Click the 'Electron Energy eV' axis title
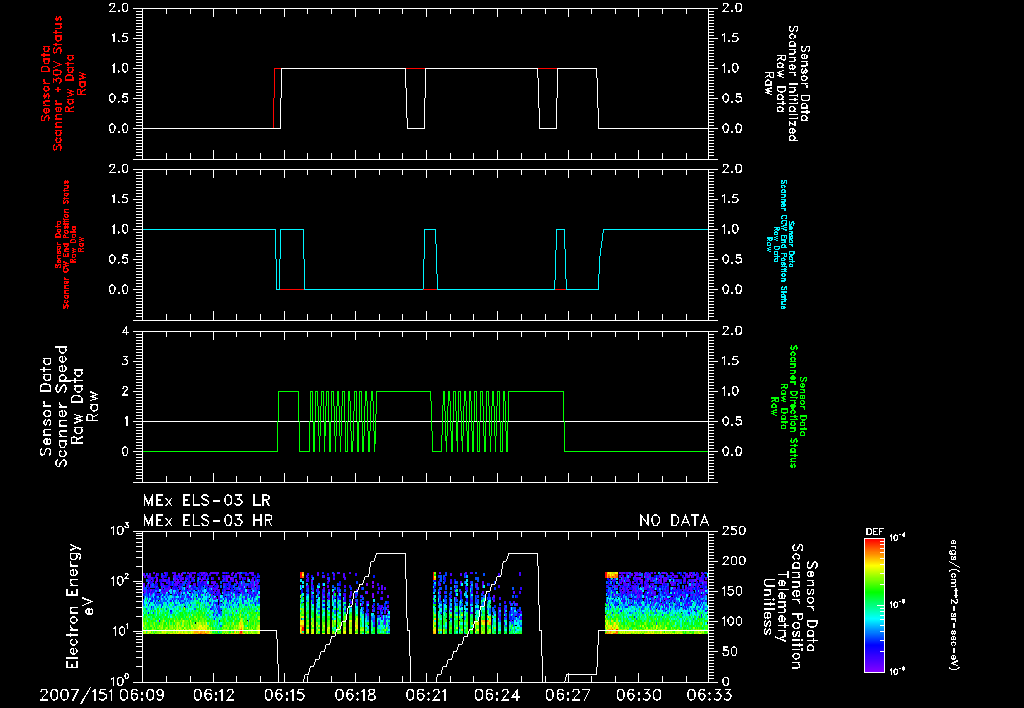1024x708 pixels. point(80,606)
